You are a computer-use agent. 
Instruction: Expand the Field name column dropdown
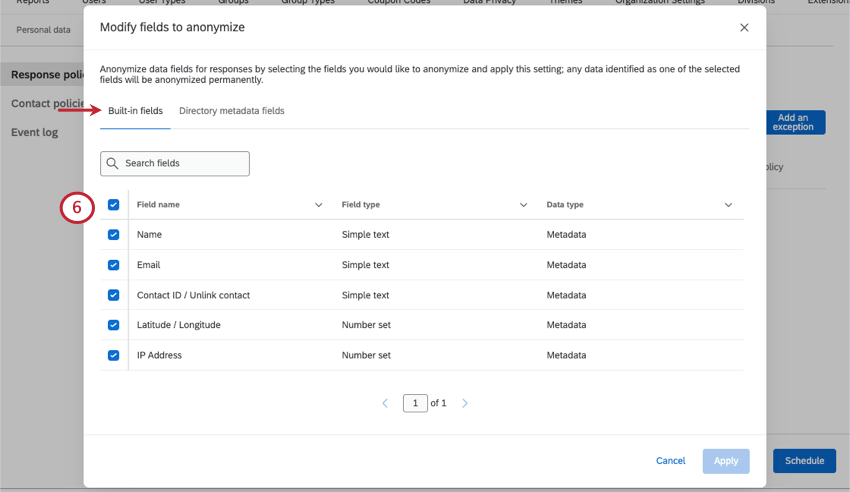pyautogui.click(x=319, y=205)
